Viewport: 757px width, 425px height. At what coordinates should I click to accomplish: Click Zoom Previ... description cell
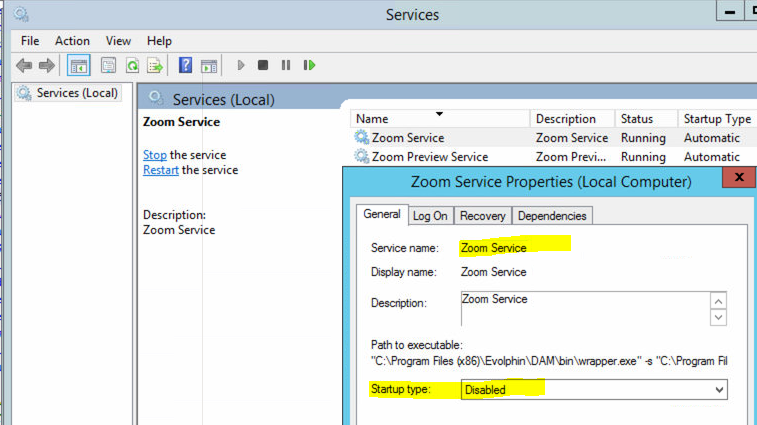pyautogui.click(x=571, y=157)
